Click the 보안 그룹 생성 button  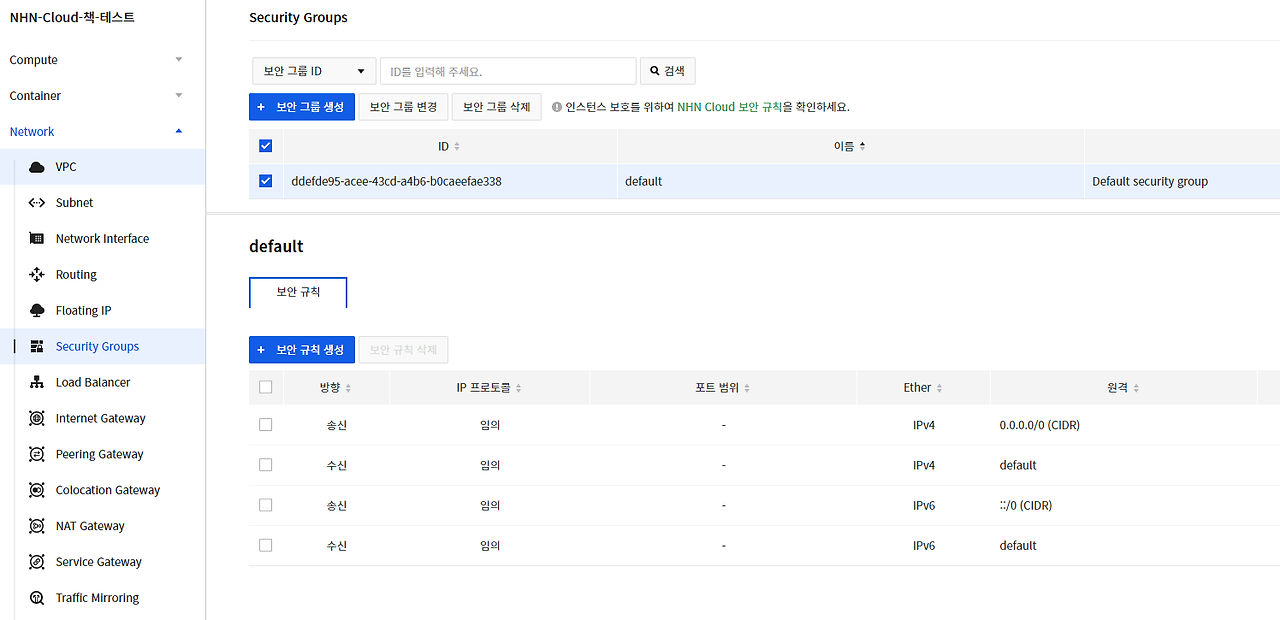point(302,106)
